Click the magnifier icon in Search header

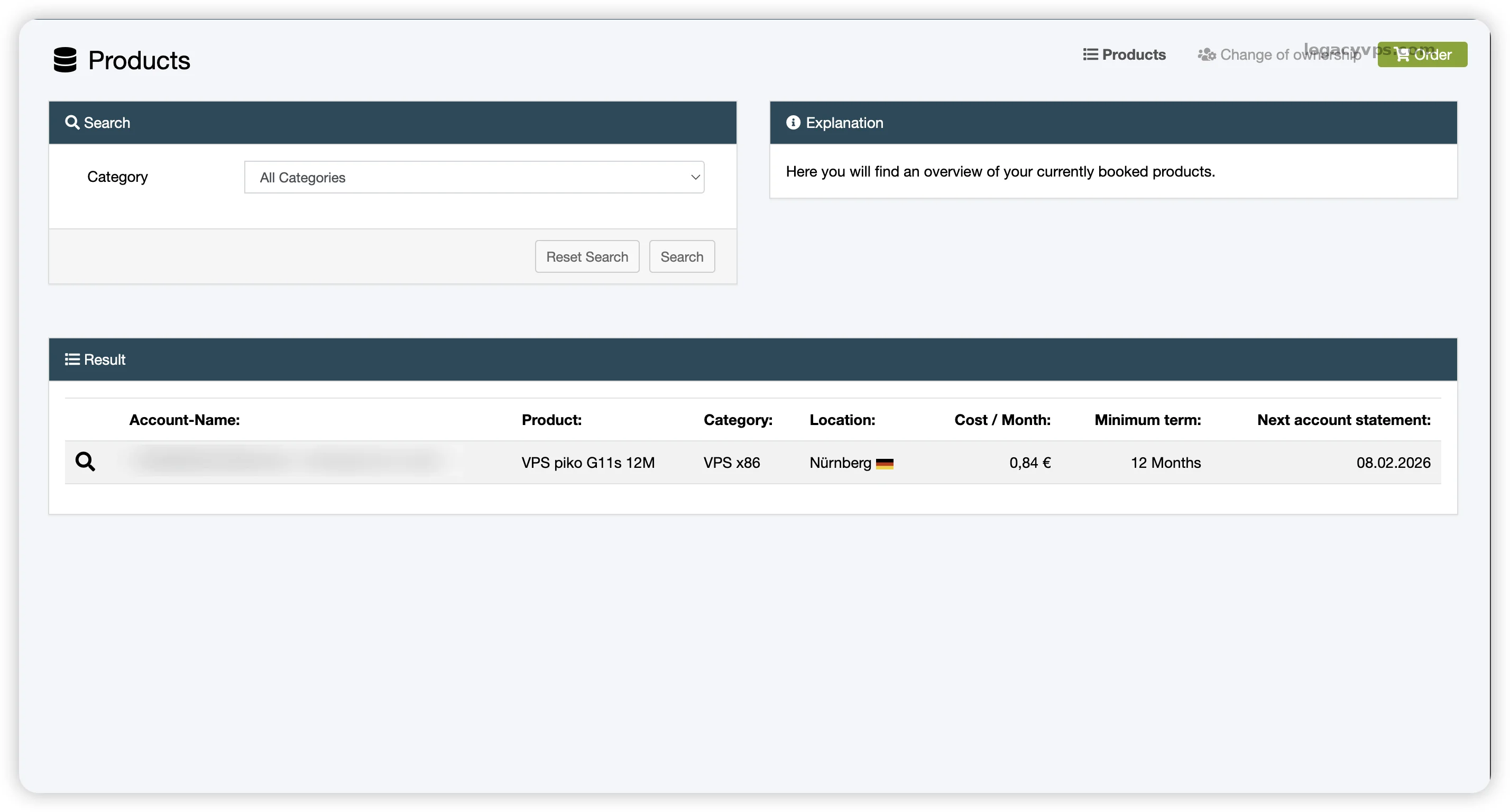pyautogui.click(x=72, y=123)
